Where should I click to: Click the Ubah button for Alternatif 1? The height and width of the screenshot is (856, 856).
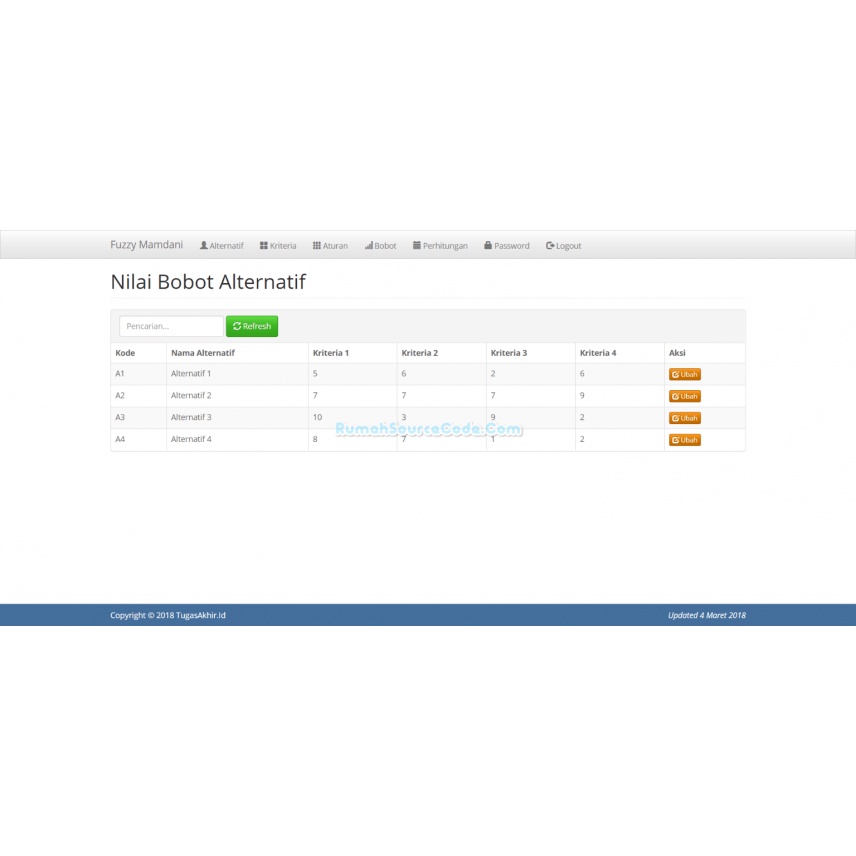(685, 374)
